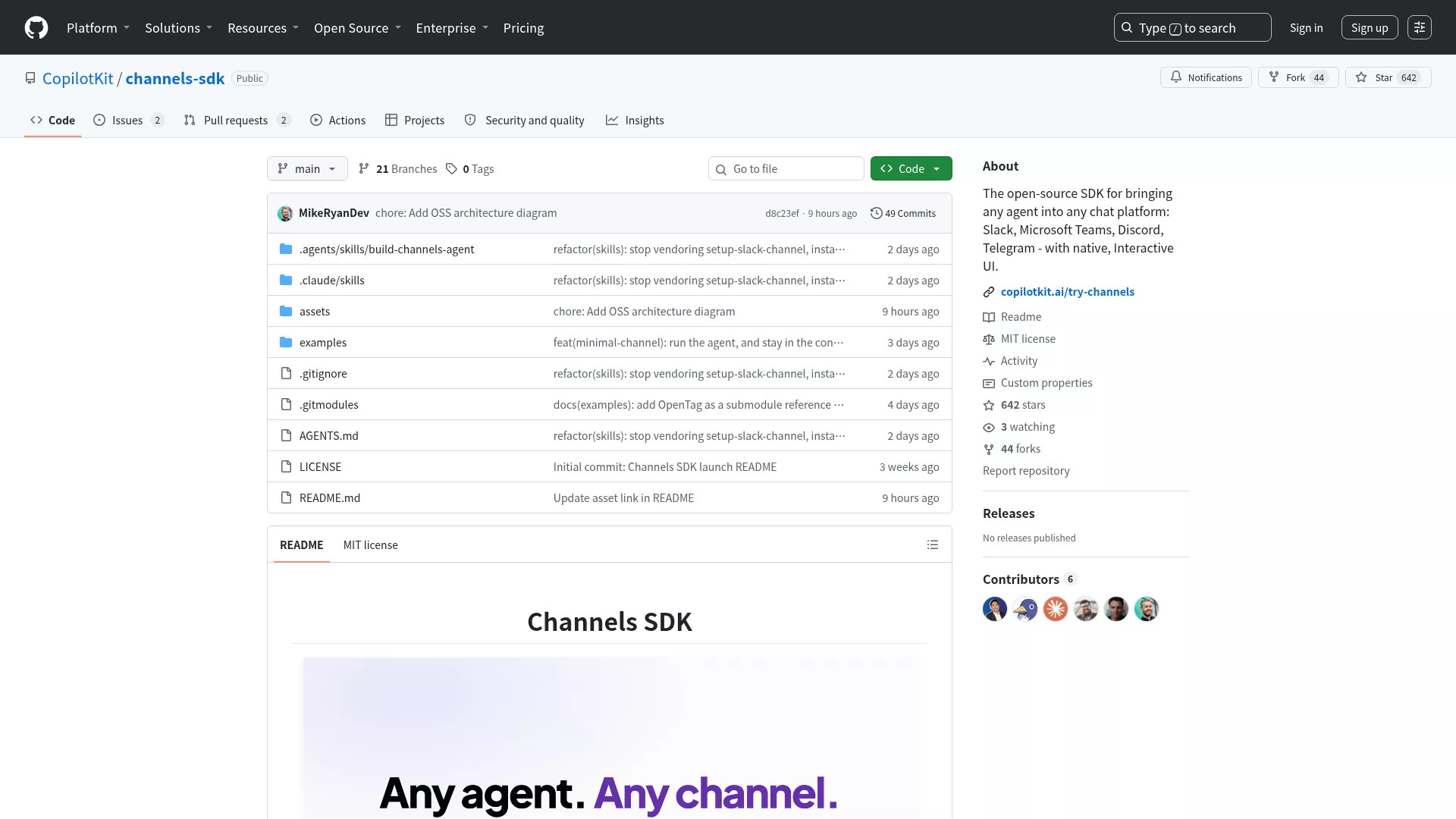Open the Activity link in About
1456x819 pixels.
click(1010, 362)
